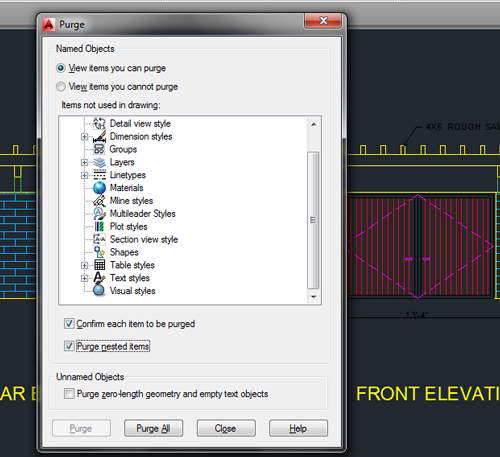Expand the Dimension styles node

click(84, 137)
